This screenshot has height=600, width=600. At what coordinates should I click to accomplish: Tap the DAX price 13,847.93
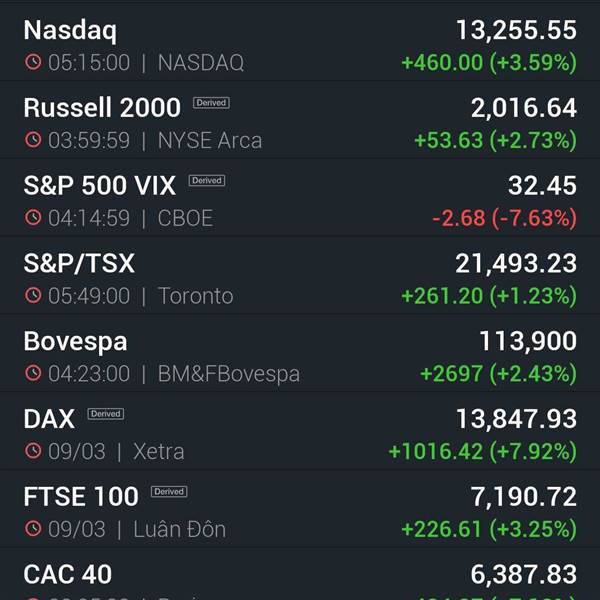pos(517,419)
